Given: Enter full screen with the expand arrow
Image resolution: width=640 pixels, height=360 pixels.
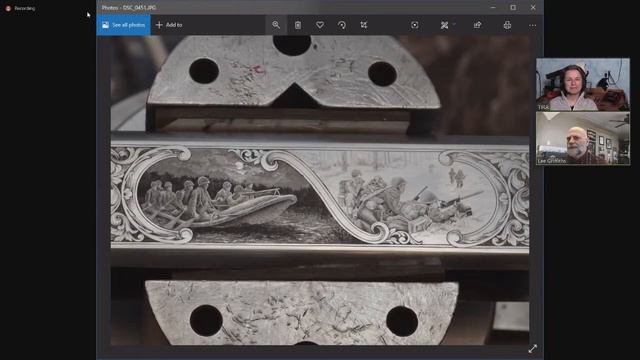Looking at the screenshot, I should pyautogui.click(x=533, y=349).
